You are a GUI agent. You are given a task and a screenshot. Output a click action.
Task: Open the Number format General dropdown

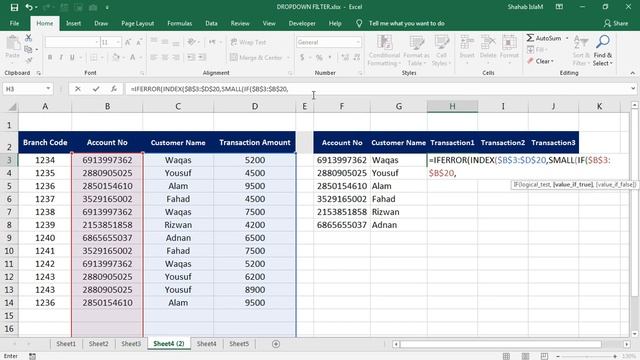pyautogui.click(x=358, y=42)
